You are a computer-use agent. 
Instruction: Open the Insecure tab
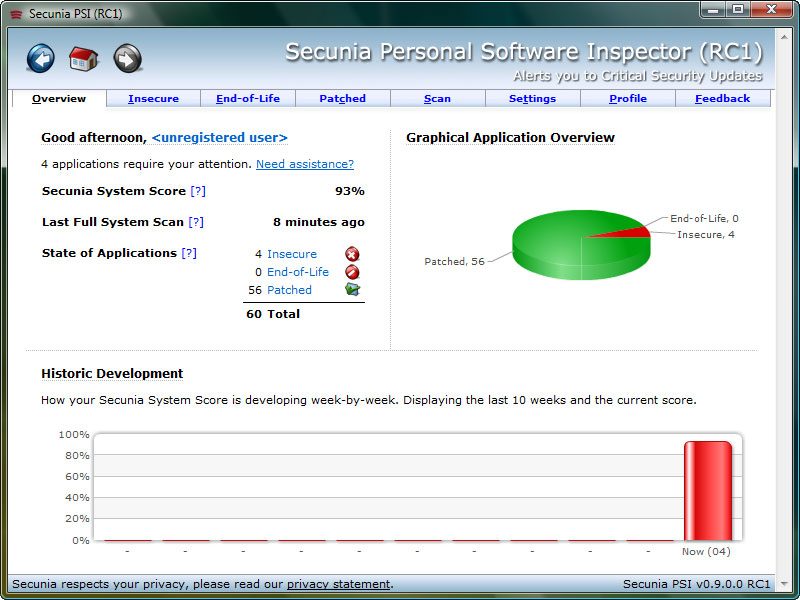point(154,98)
